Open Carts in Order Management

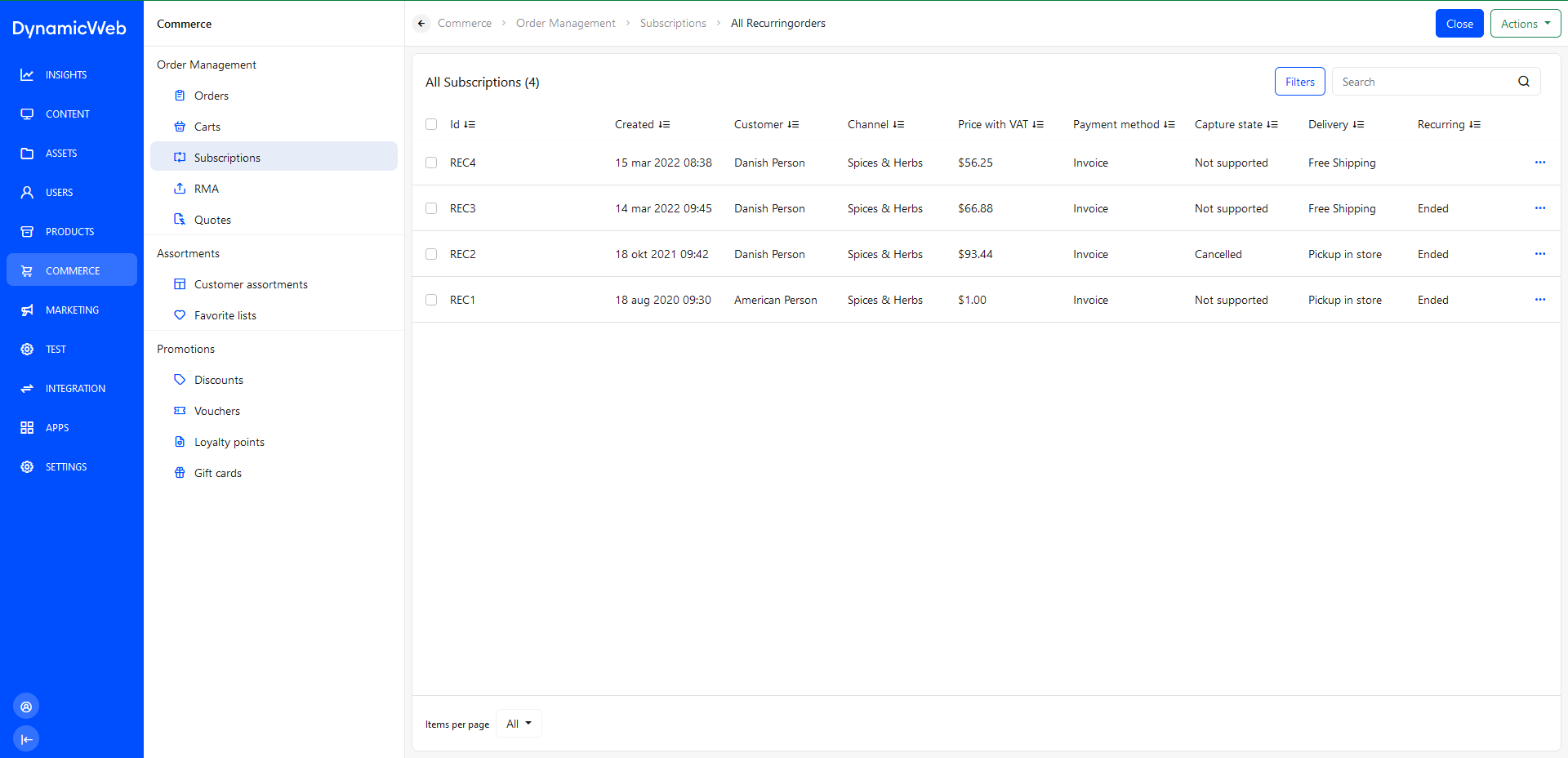click(x=274, y=127)
